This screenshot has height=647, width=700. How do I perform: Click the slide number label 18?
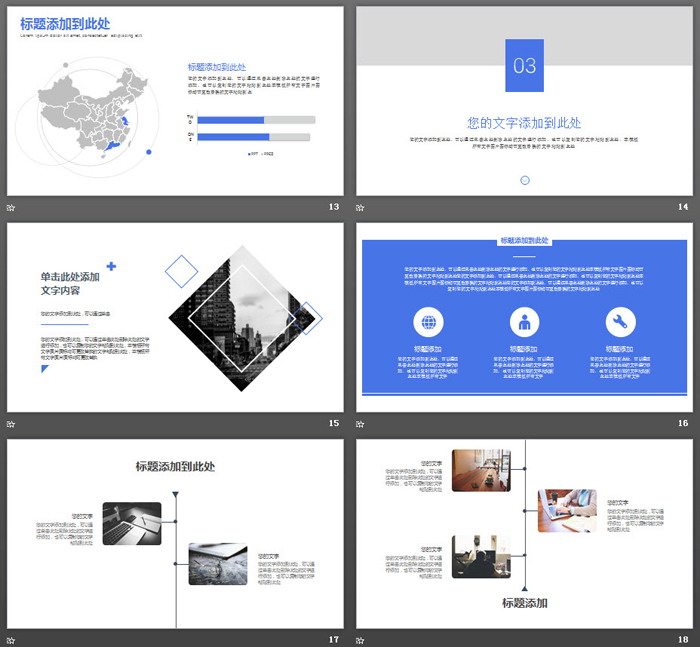point(683,639)
